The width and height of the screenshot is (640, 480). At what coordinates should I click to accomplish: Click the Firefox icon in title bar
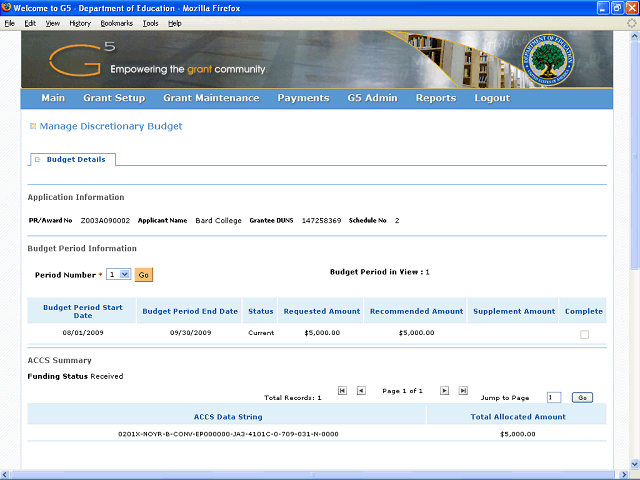coord(7,8)
